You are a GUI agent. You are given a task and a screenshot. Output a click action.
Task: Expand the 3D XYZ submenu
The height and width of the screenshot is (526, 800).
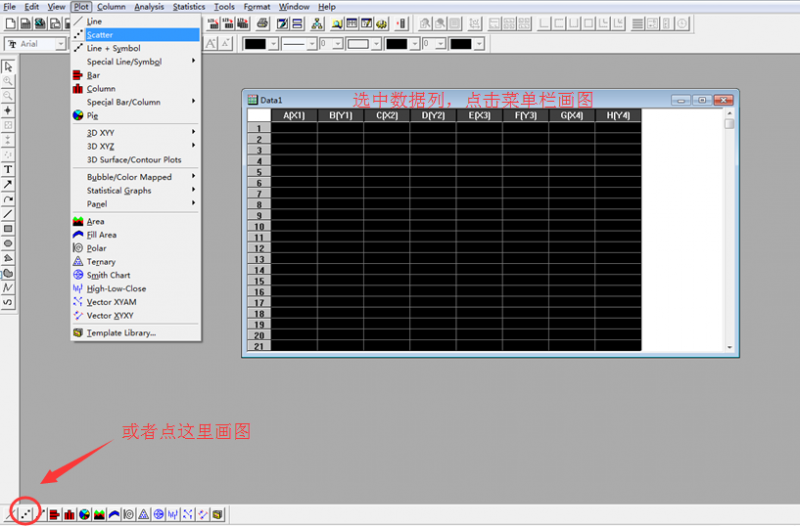click(135, 146)
